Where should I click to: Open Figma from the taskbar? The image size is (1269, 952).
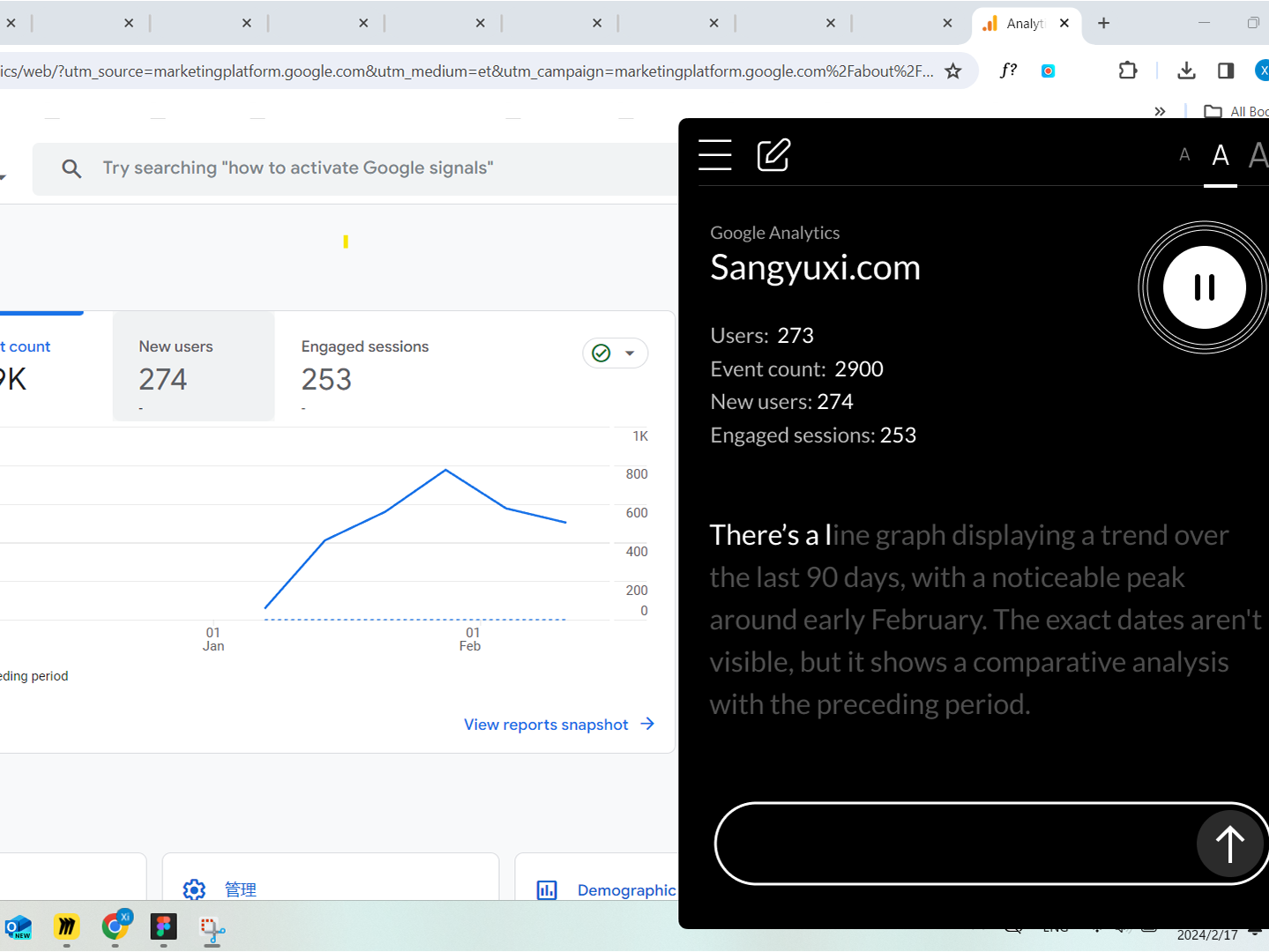164,927
